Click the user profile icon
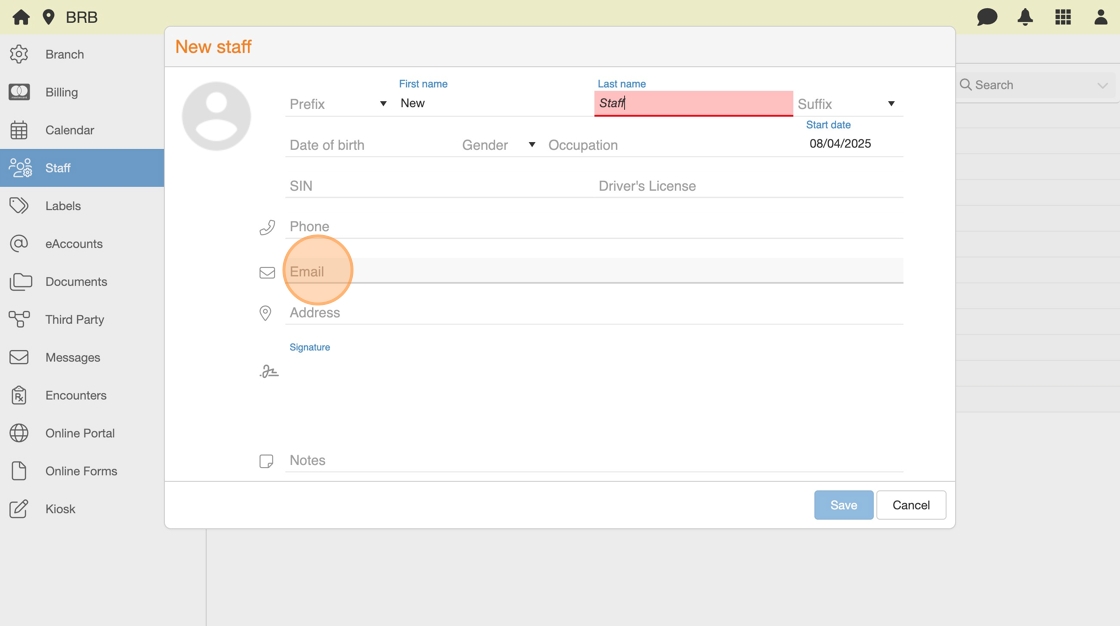1120x626 pixels. pos(1100,17)
